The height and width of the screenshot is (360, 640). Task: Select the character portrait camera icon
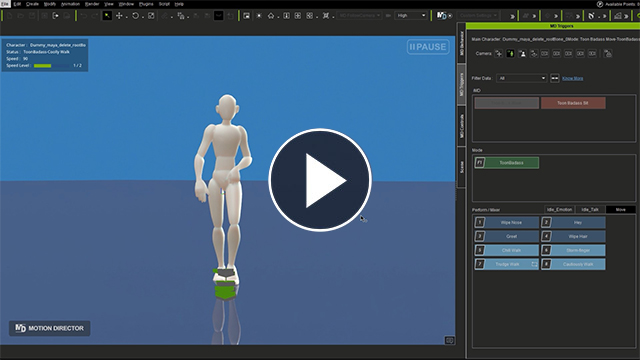click(x=522, y=53)
